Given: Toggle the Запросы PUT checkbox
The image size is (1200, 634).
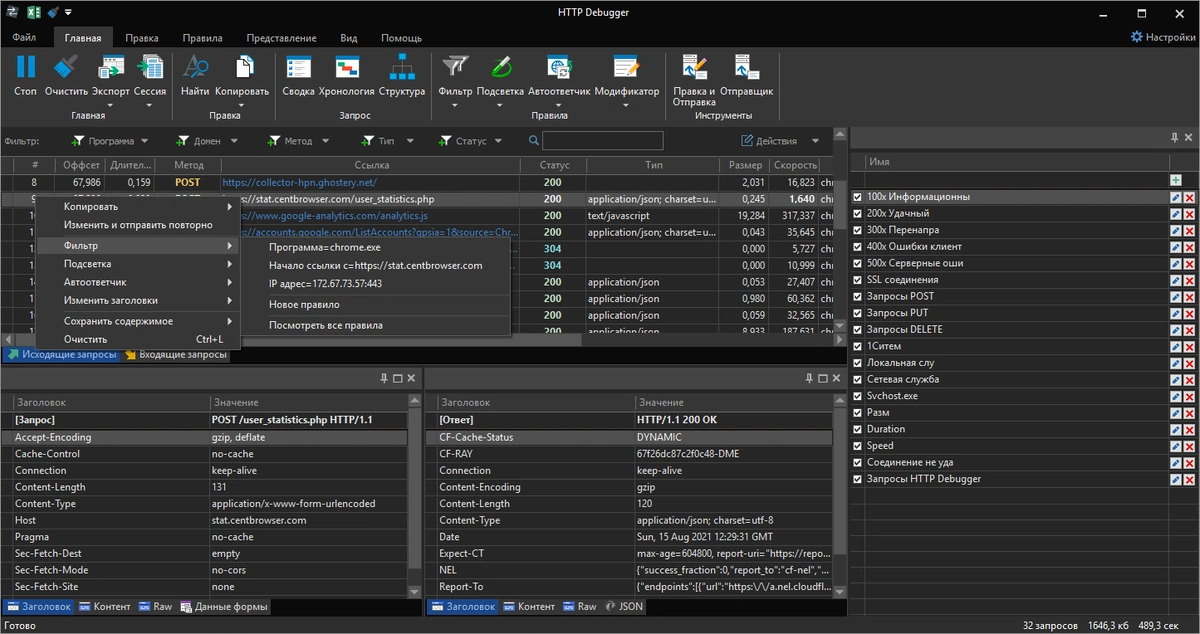Looking at the screenshot, I should [857, 313].
